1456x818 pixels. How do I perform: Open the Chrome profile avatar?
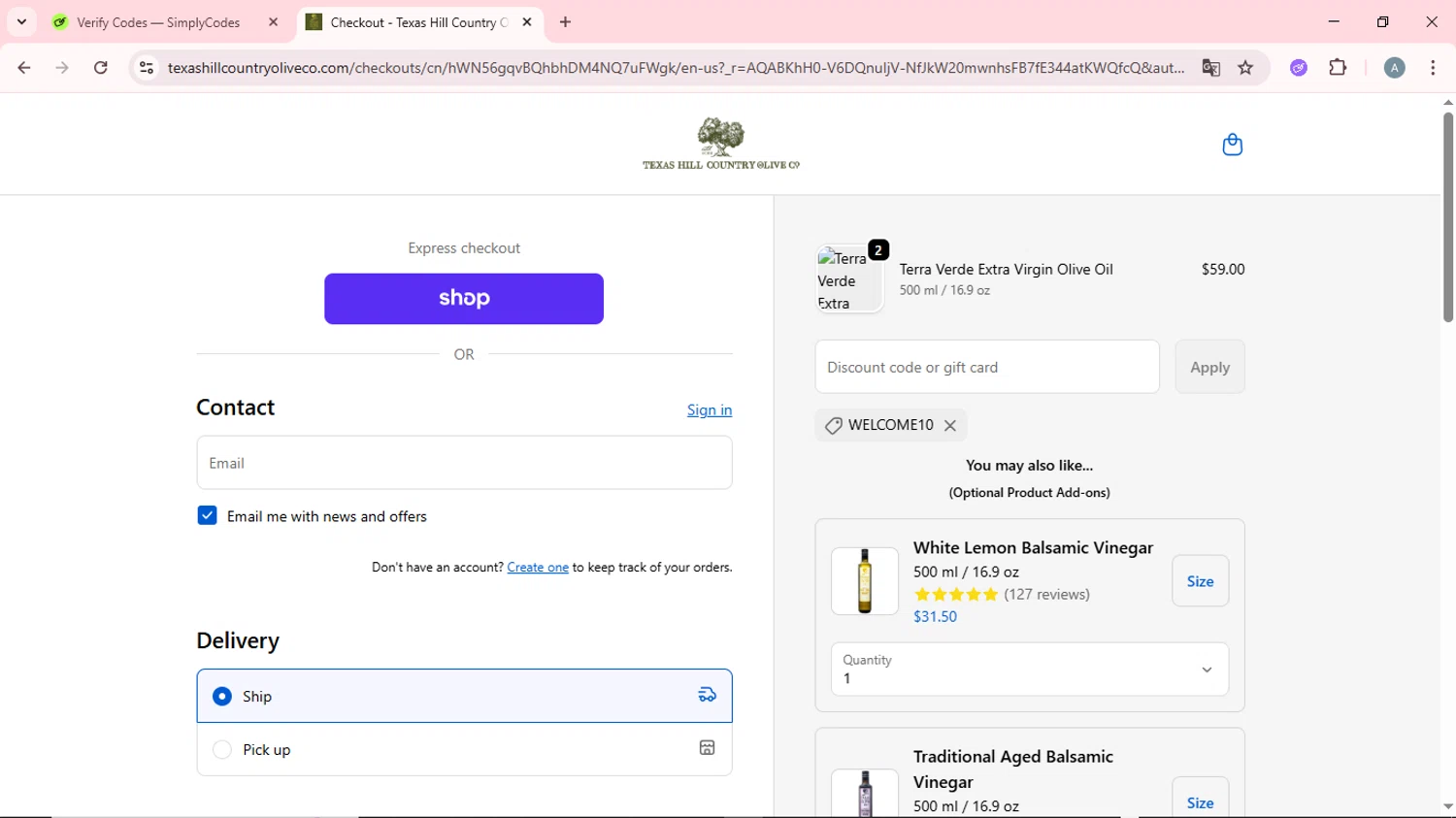click(x=1394, y=68)
